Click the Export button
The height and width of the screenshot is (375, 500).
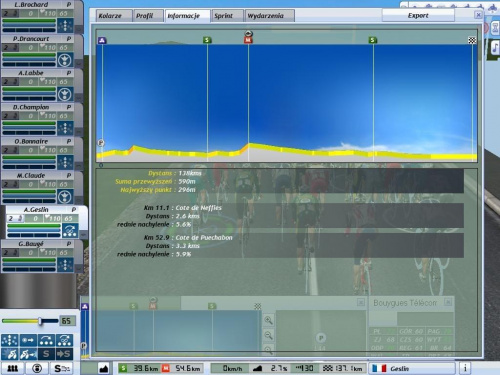pos(418,15)
